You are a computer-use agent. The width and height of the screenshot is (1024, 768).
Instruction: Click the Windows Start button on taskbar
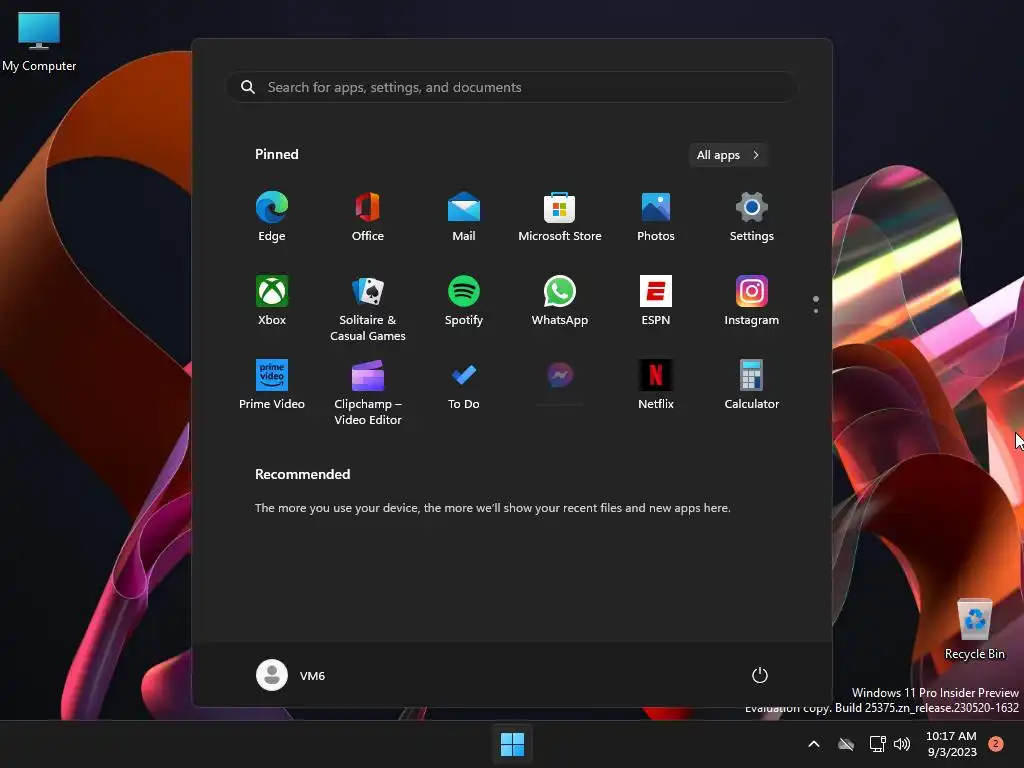point(512,744)
